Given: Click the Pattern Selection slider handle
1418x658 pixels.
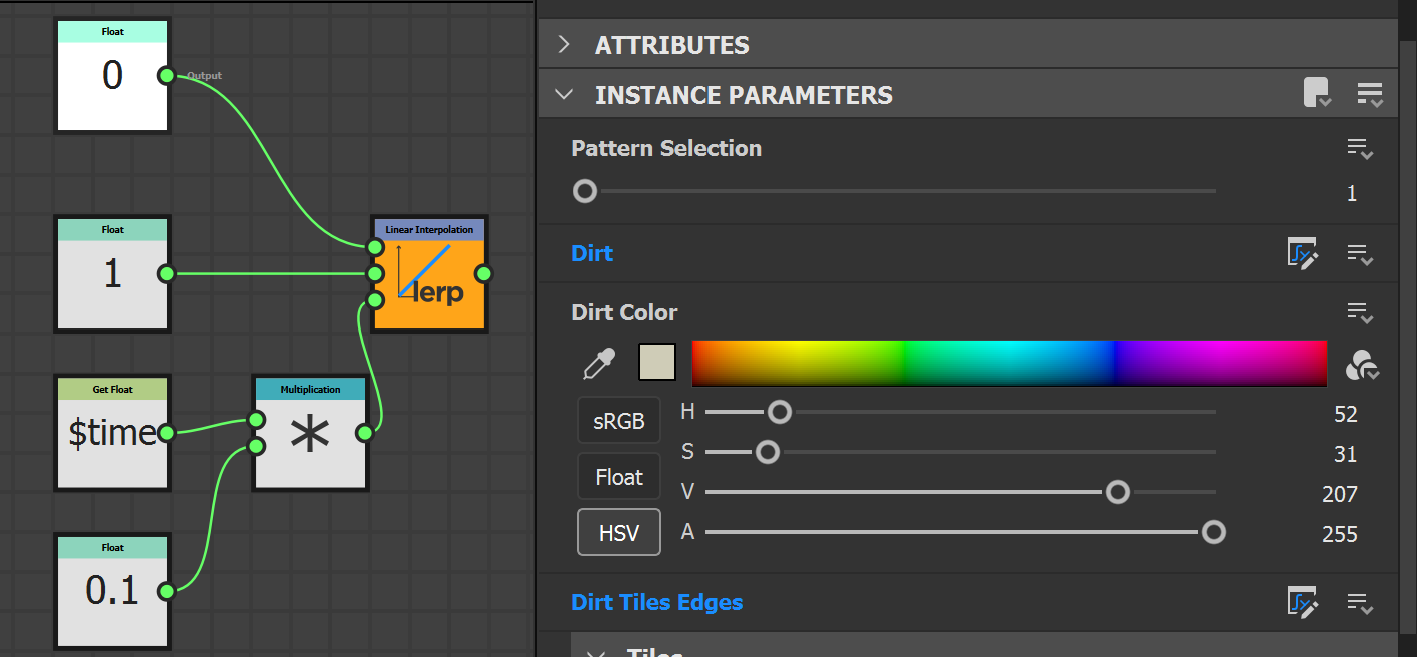Looking at the screenshot, I should tap(585, 191).
